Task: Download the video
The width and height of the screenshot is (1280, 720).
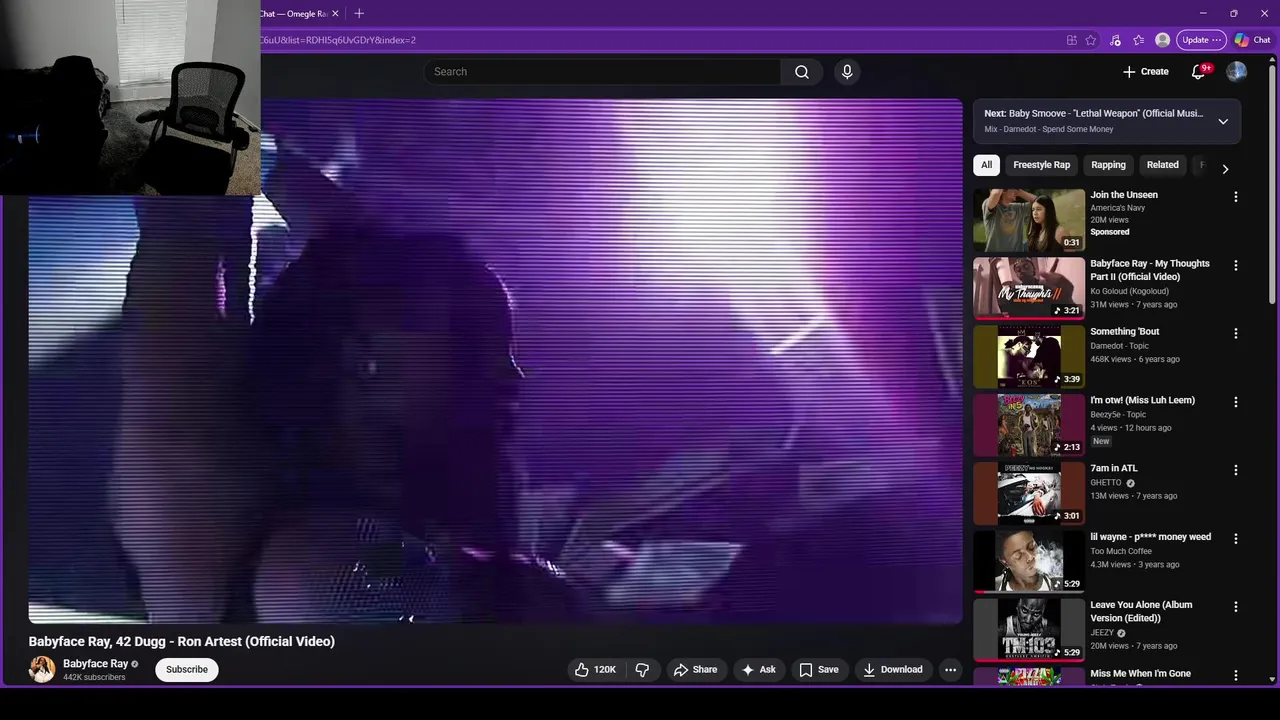Action: pyautogui.click(x=893, y=670)
